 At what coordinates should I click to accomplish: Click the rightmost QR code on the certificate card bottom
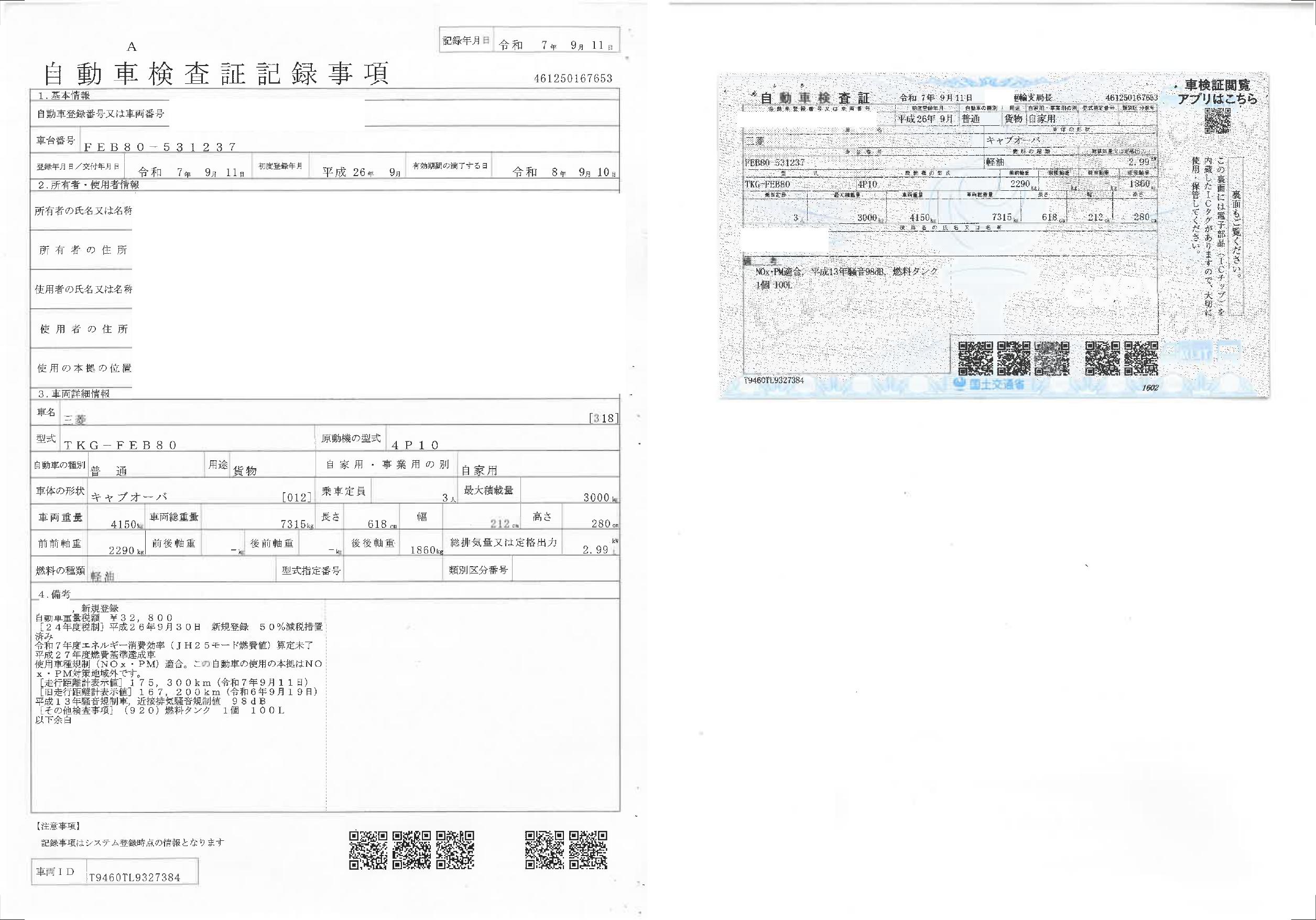coord(1140,358)
